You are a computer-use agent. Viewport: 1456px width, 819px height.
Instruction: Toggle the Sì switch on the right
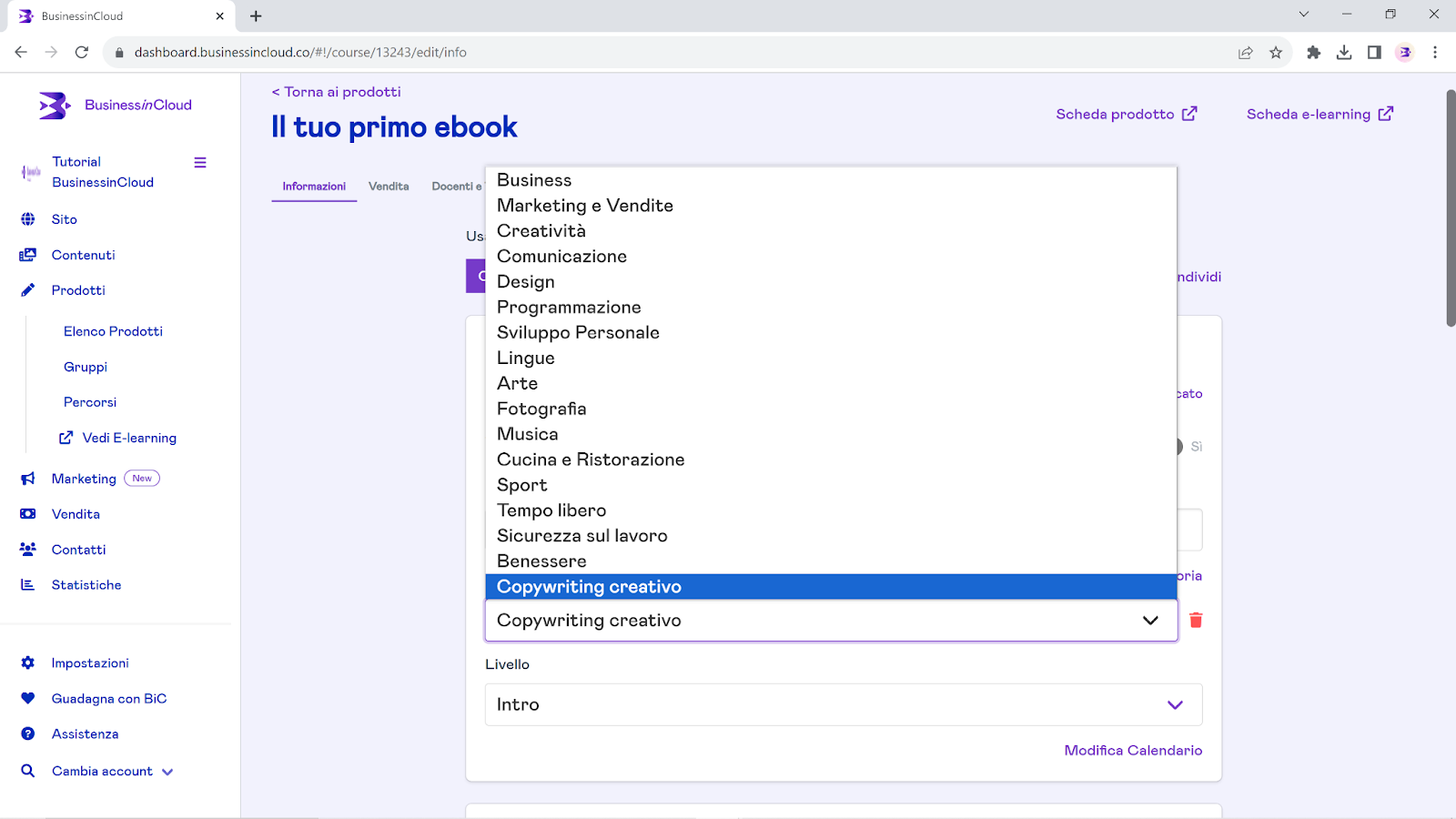[x=1181, y=447]
